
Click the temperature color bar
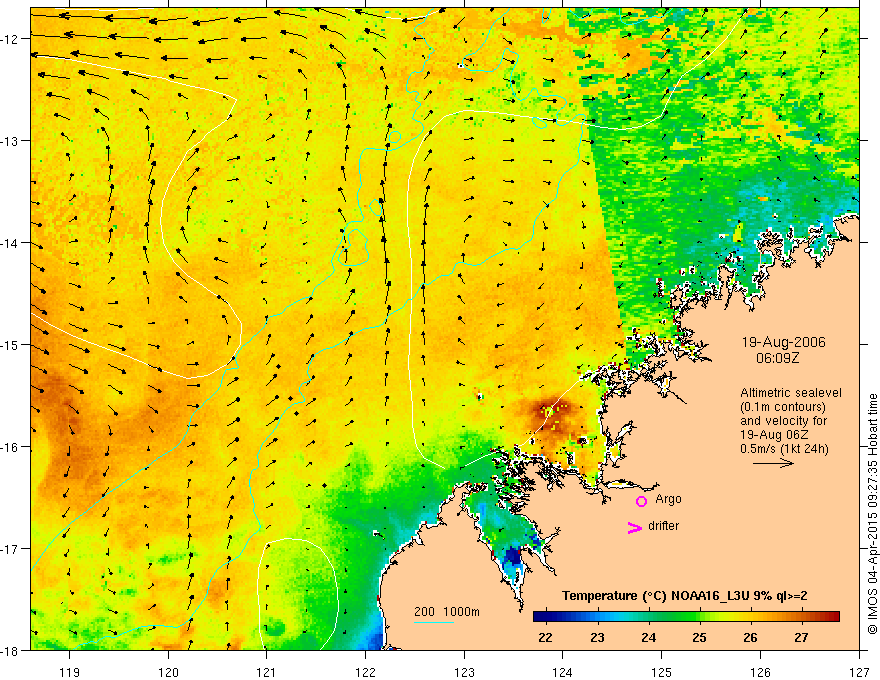click(x=686, y=617)
